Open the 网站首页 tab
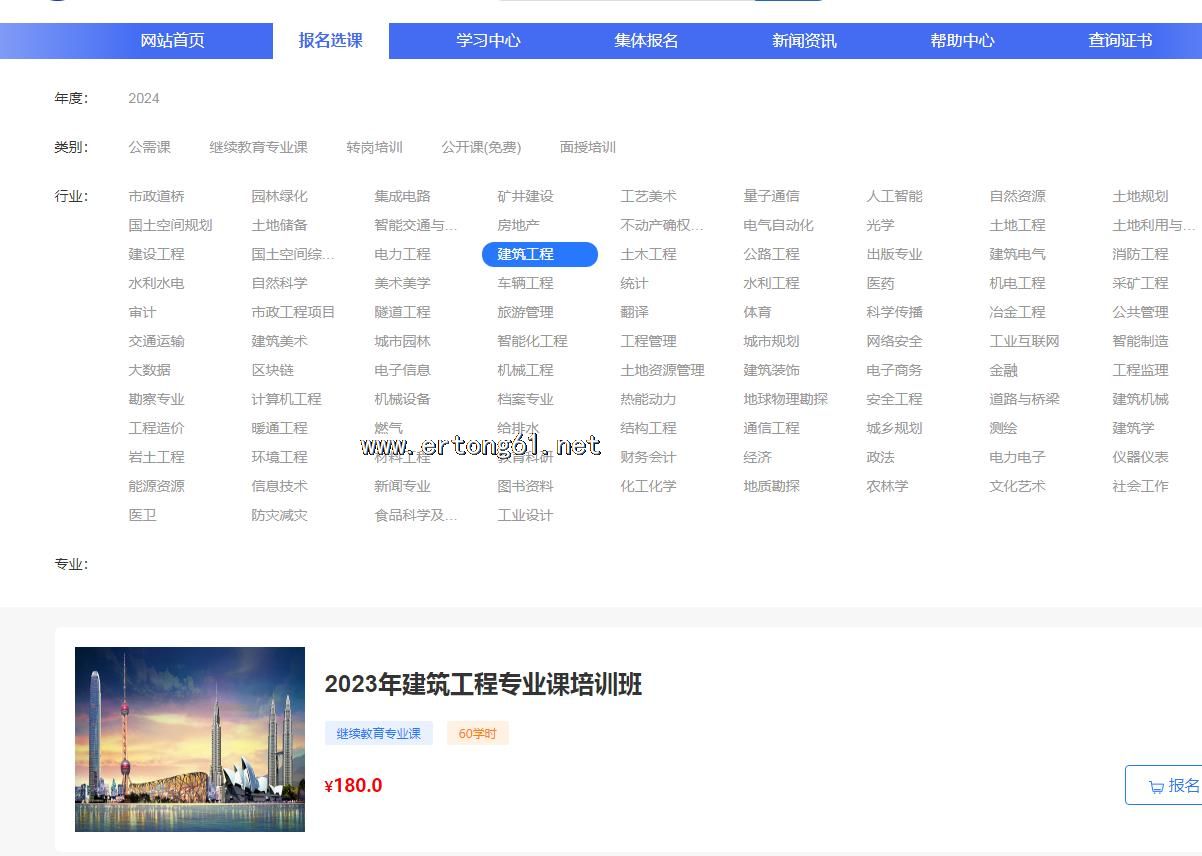 click(x=172, y=41)
